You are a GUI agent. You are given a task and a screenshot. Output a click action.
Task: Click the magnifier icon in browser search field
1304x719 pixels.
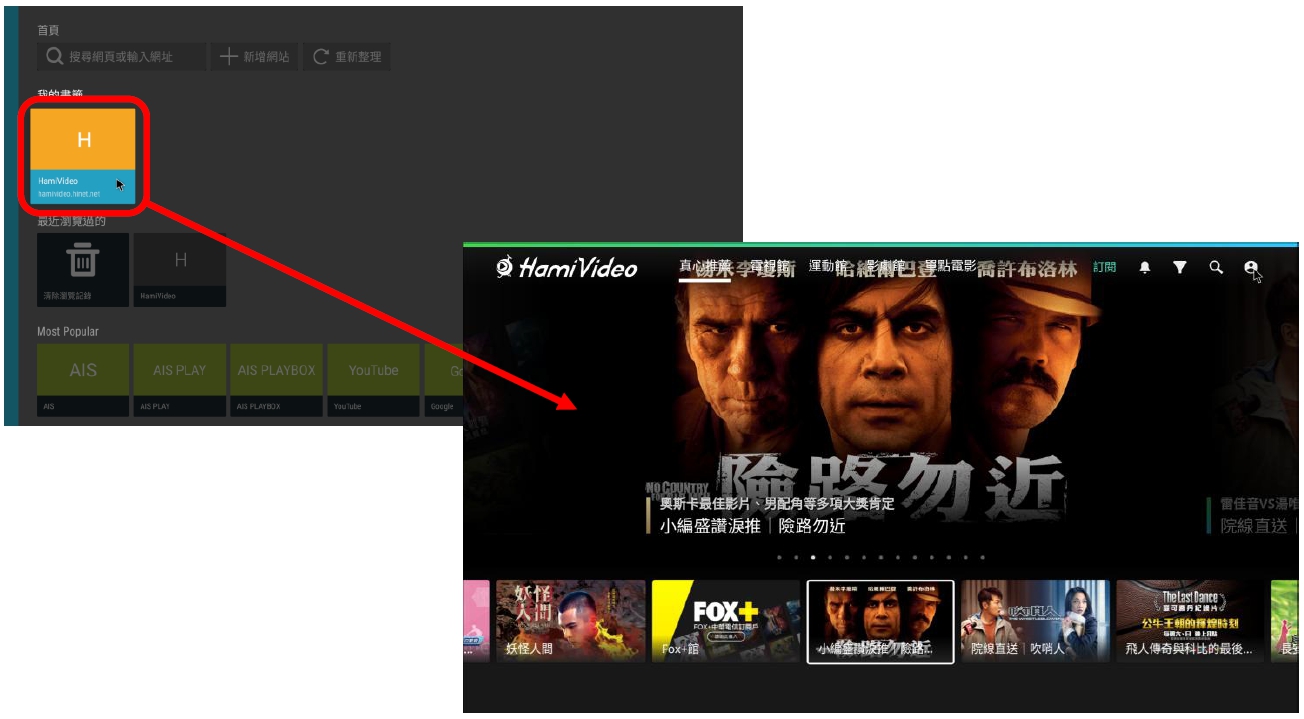[x=55, y=57]
